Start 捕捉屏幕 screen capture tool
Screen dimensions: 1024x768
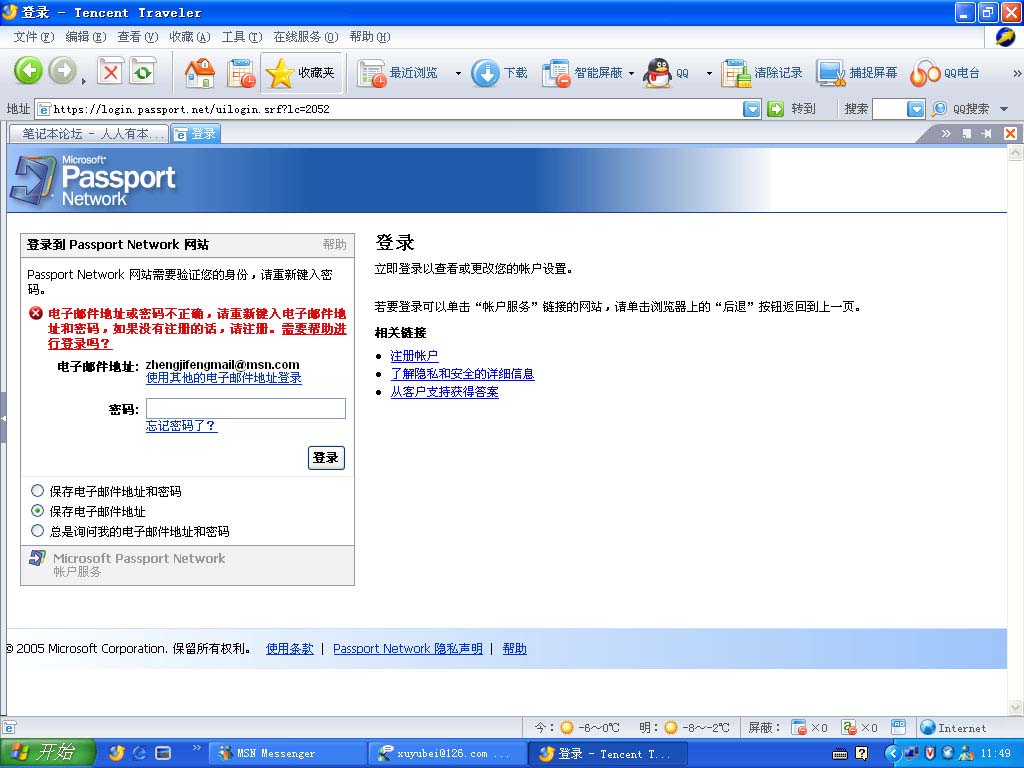point(857,72)
